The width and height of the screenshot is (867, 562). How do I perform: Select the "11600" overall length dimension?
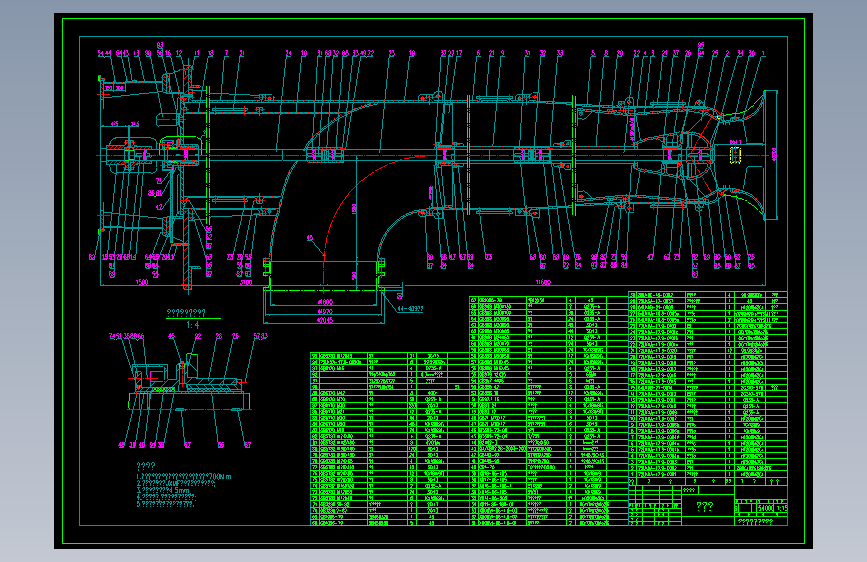pyautogui.click(x=543, y=282)
